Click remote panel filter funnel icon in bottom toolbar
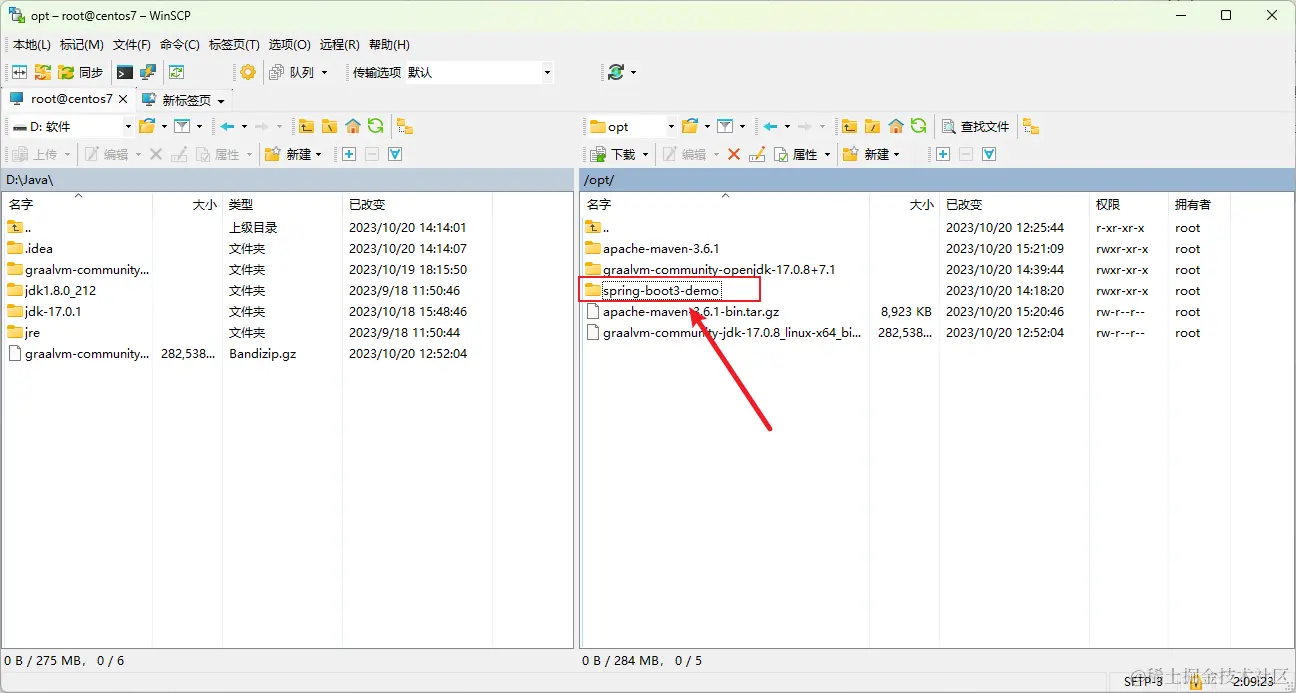Screen dimensions: 1296x693 point(989,154)
